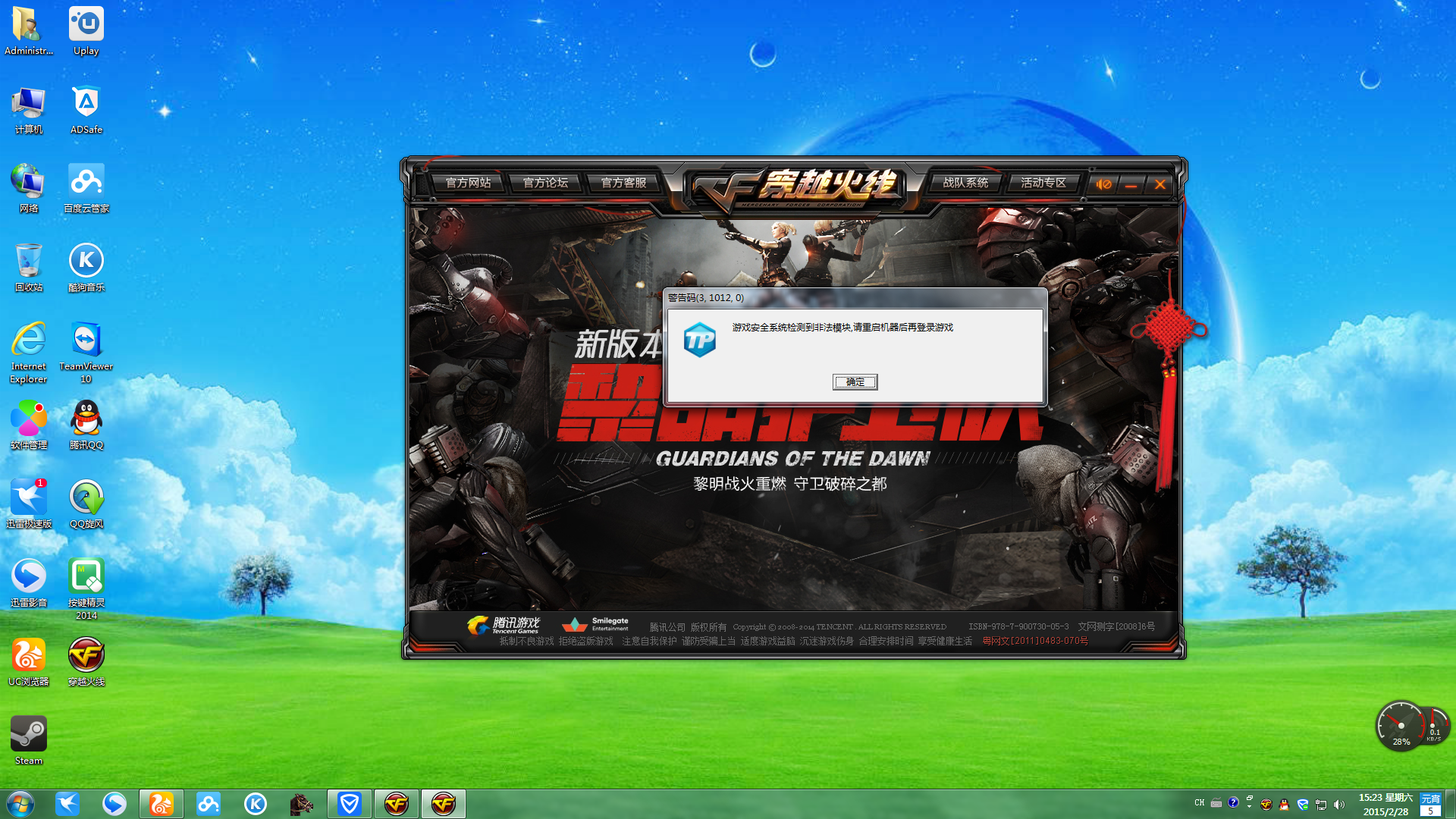Open the 计算机 desktop icon
This screenshot has width=1456, height=819.
[29, 110]
